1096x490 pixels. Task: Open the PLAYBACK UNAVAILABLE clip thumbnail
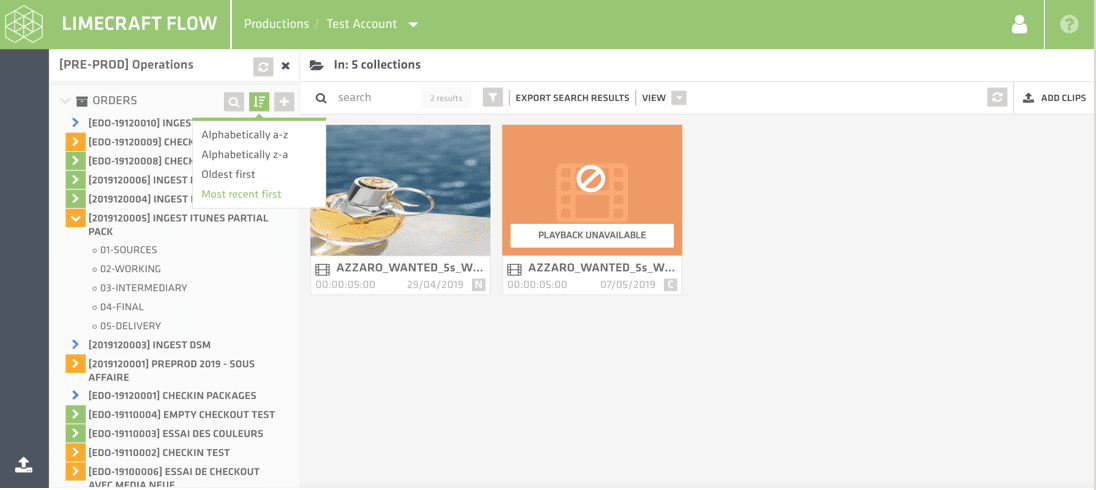click(x=592, y=190)
